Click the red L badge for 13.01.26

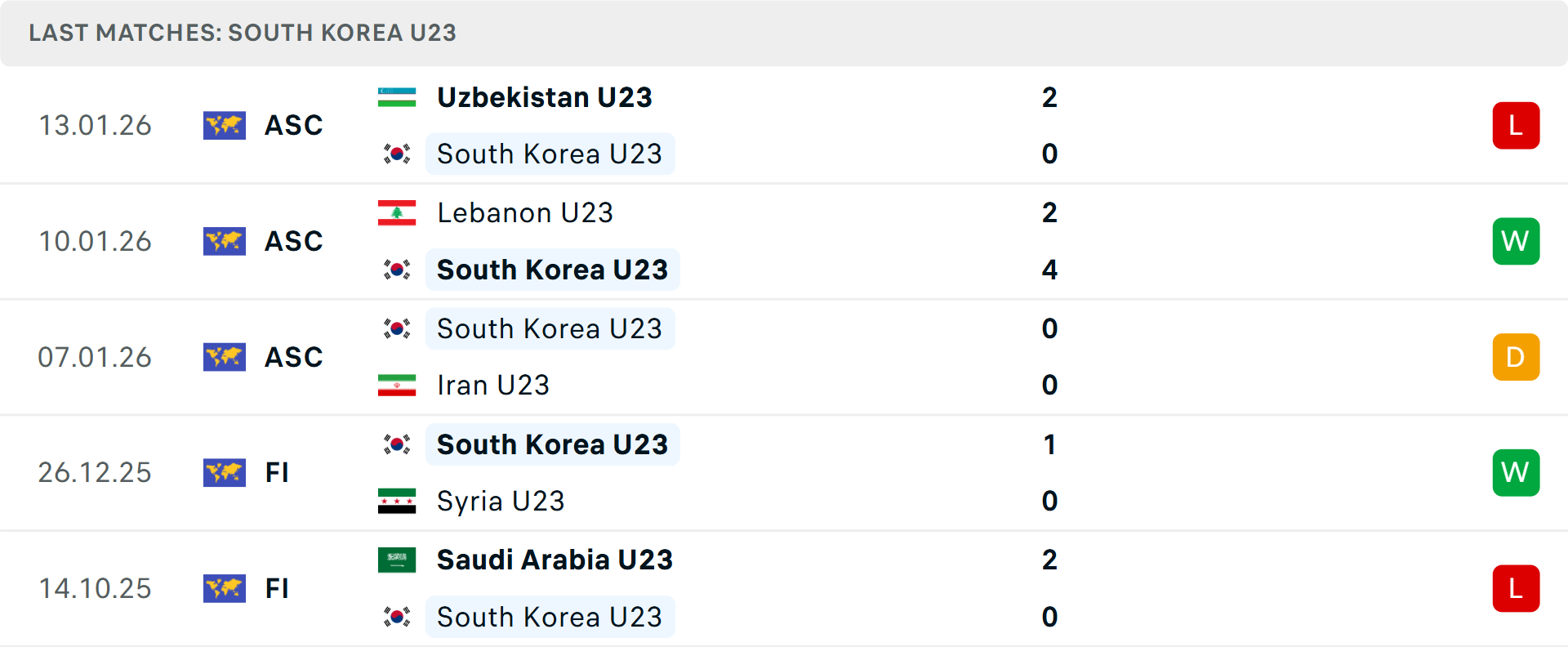click(1516, 126)
